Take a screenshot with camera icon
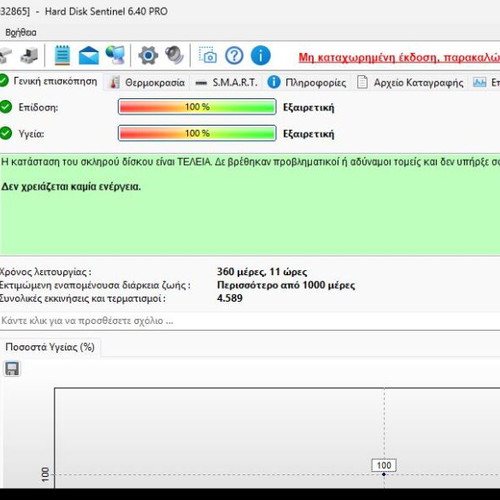Screen dimensions: 500x500 click(x=208, y=55)
